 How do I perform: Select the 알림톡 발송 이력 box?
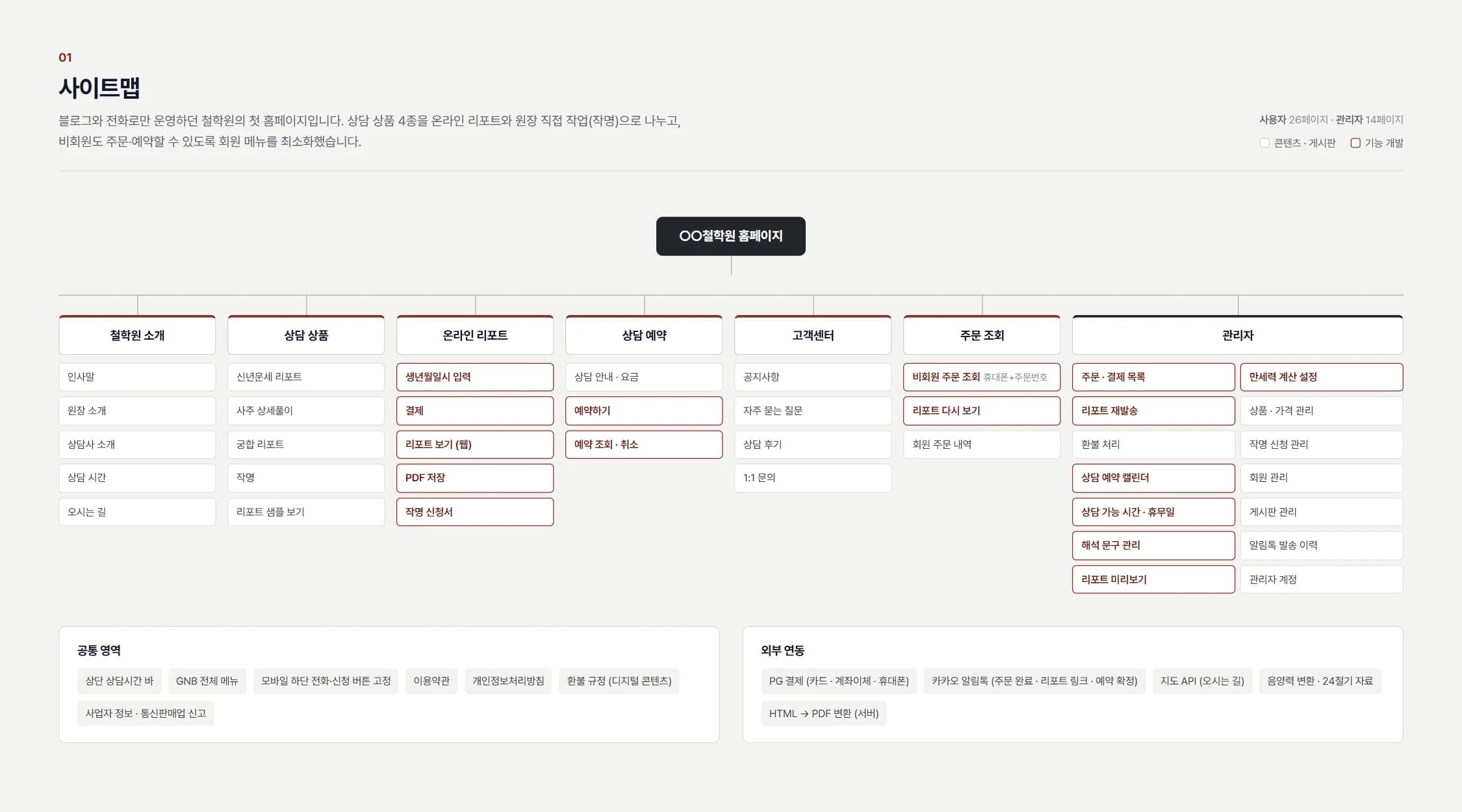tap(1322, 545)
